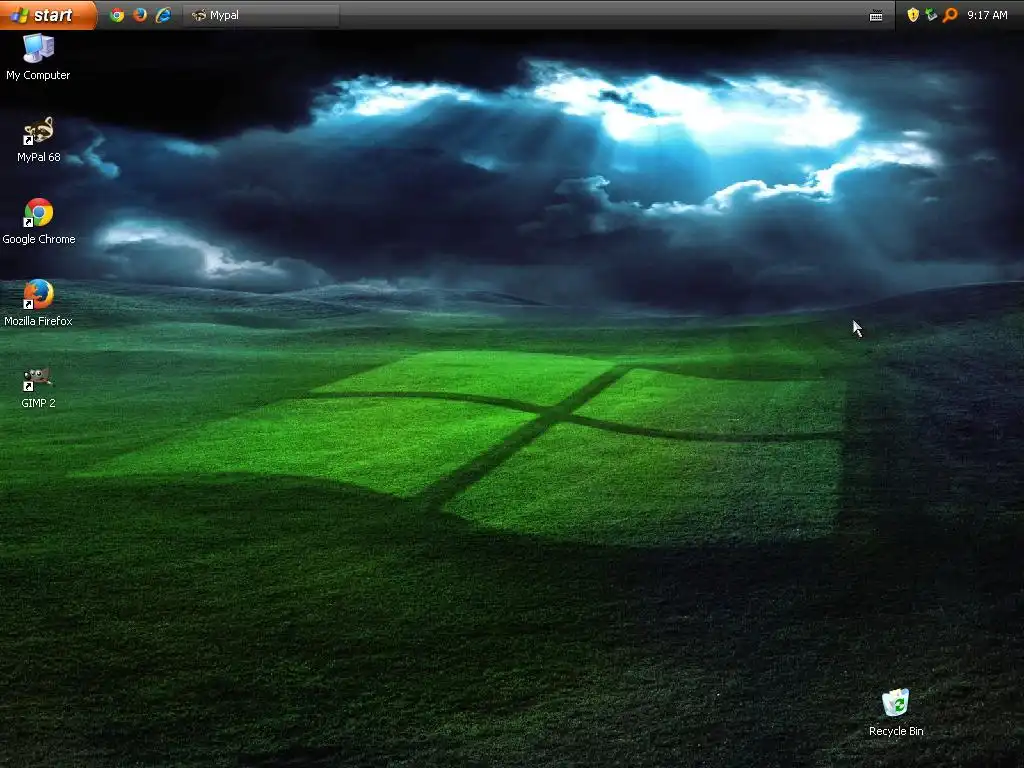Select the GIMP 2 desktop shortcut
1024x768 pixels.
tap(38, 387)
